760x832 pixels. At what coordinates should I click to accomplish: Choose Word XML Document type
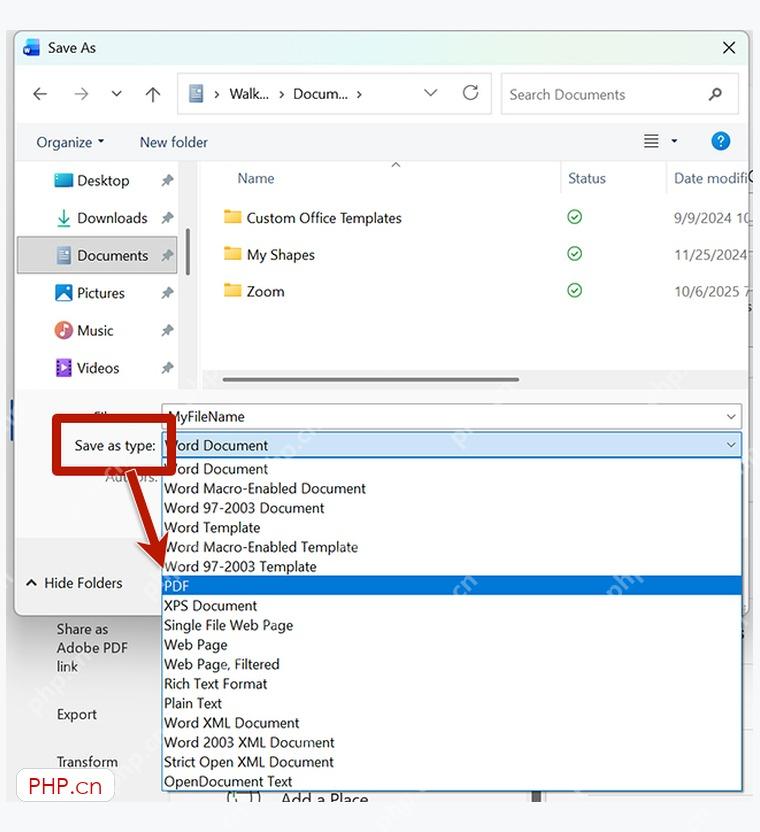[x=452, y=723]
